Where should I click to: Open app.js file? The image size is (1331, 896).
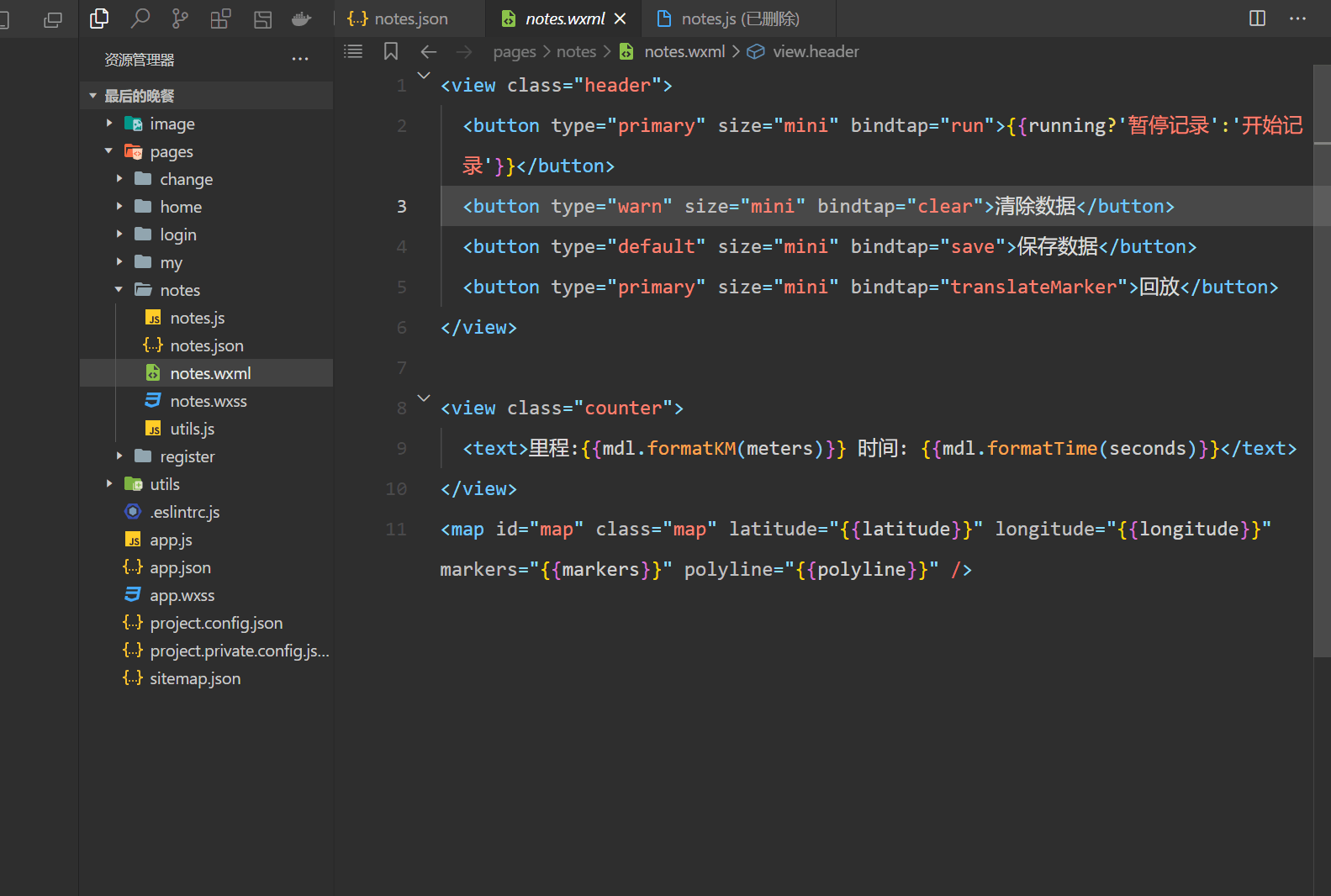point(206,540)
